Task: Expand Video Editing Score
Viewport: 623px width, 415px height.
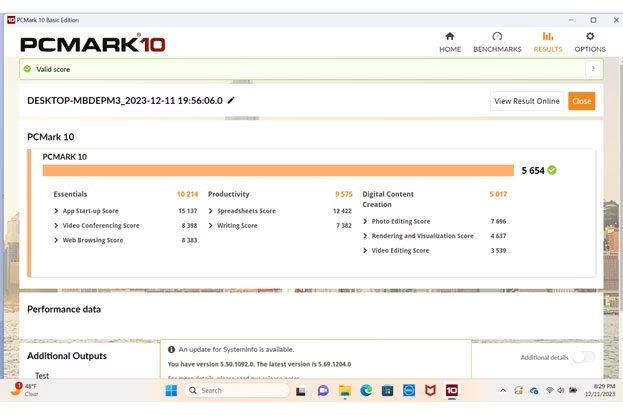Action: coord(365,250)
